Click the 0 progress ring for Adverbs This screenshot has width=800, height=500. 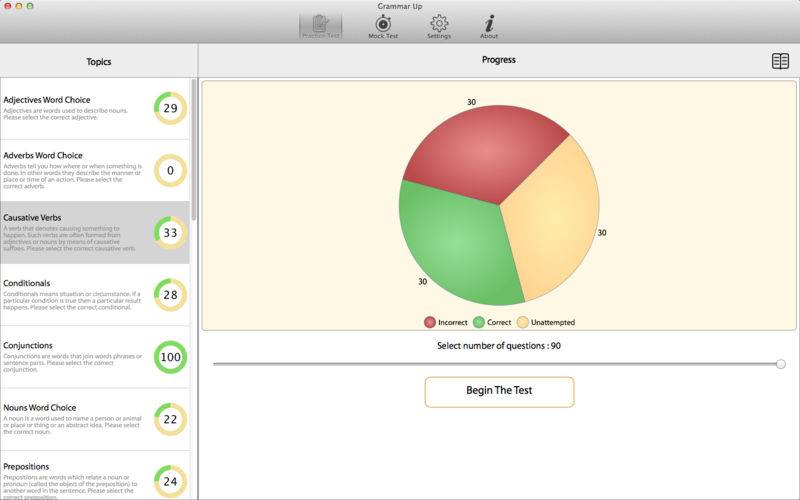pyautogui.click(x=170, y=170)
